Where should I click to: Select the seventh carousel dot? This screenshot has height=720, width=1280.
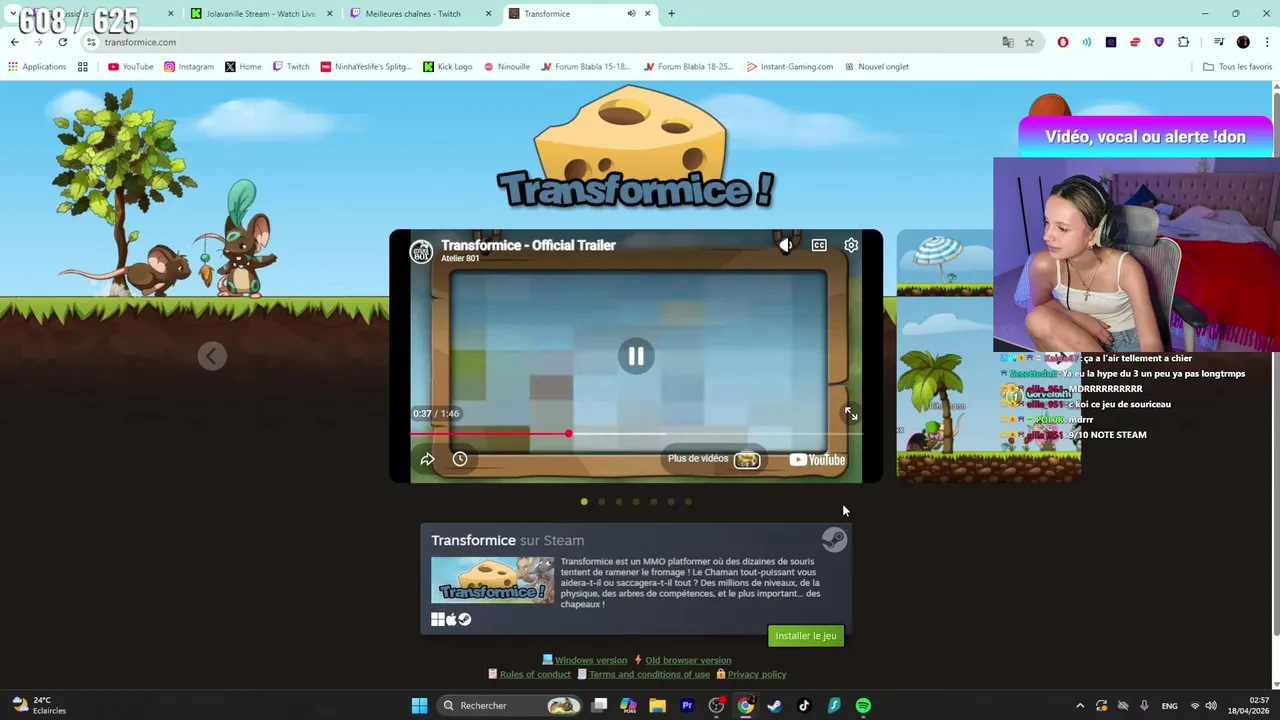(x=688, y=502)
